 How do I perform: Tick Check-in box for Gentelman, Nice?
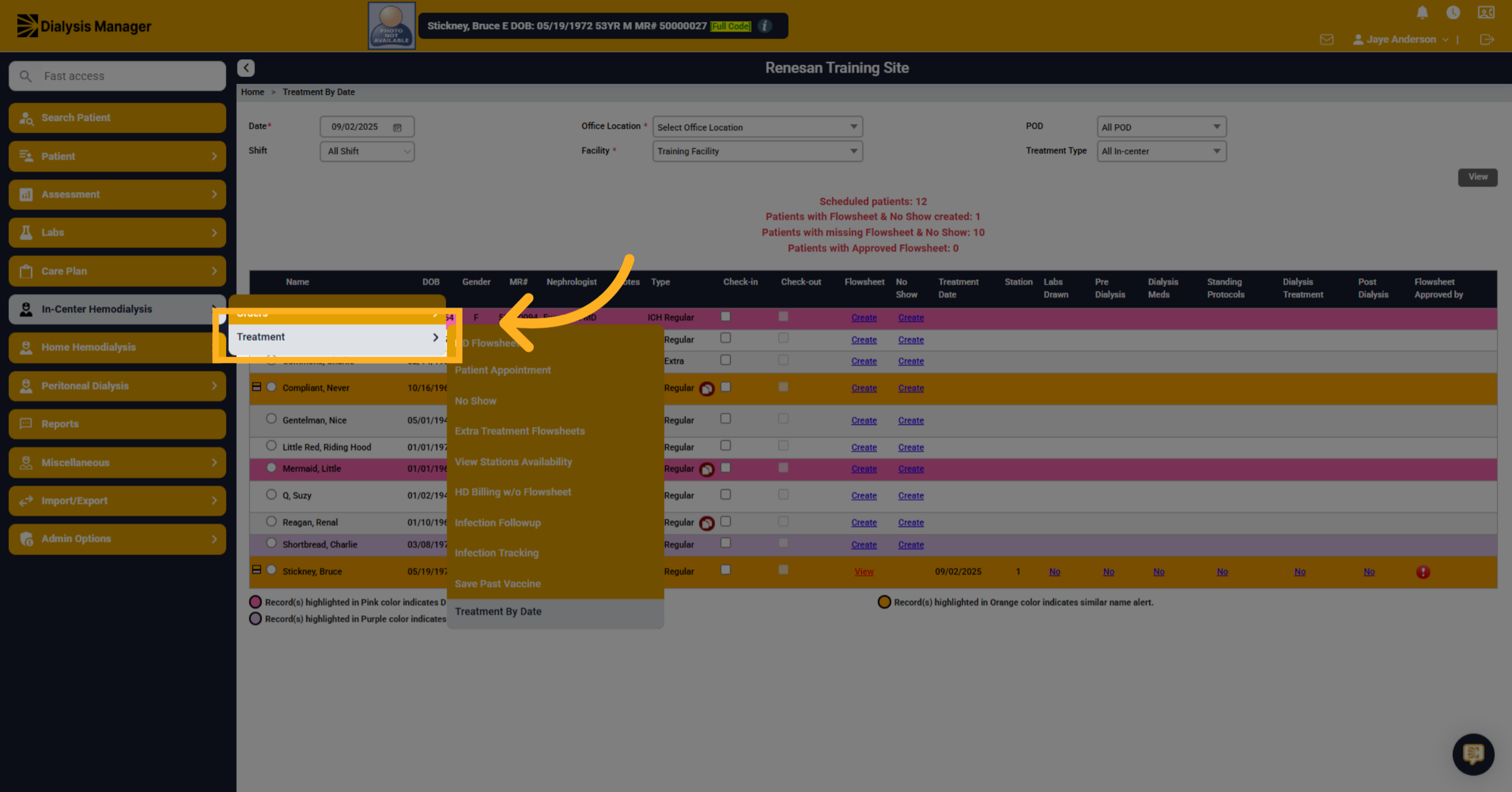pos(726,419)
